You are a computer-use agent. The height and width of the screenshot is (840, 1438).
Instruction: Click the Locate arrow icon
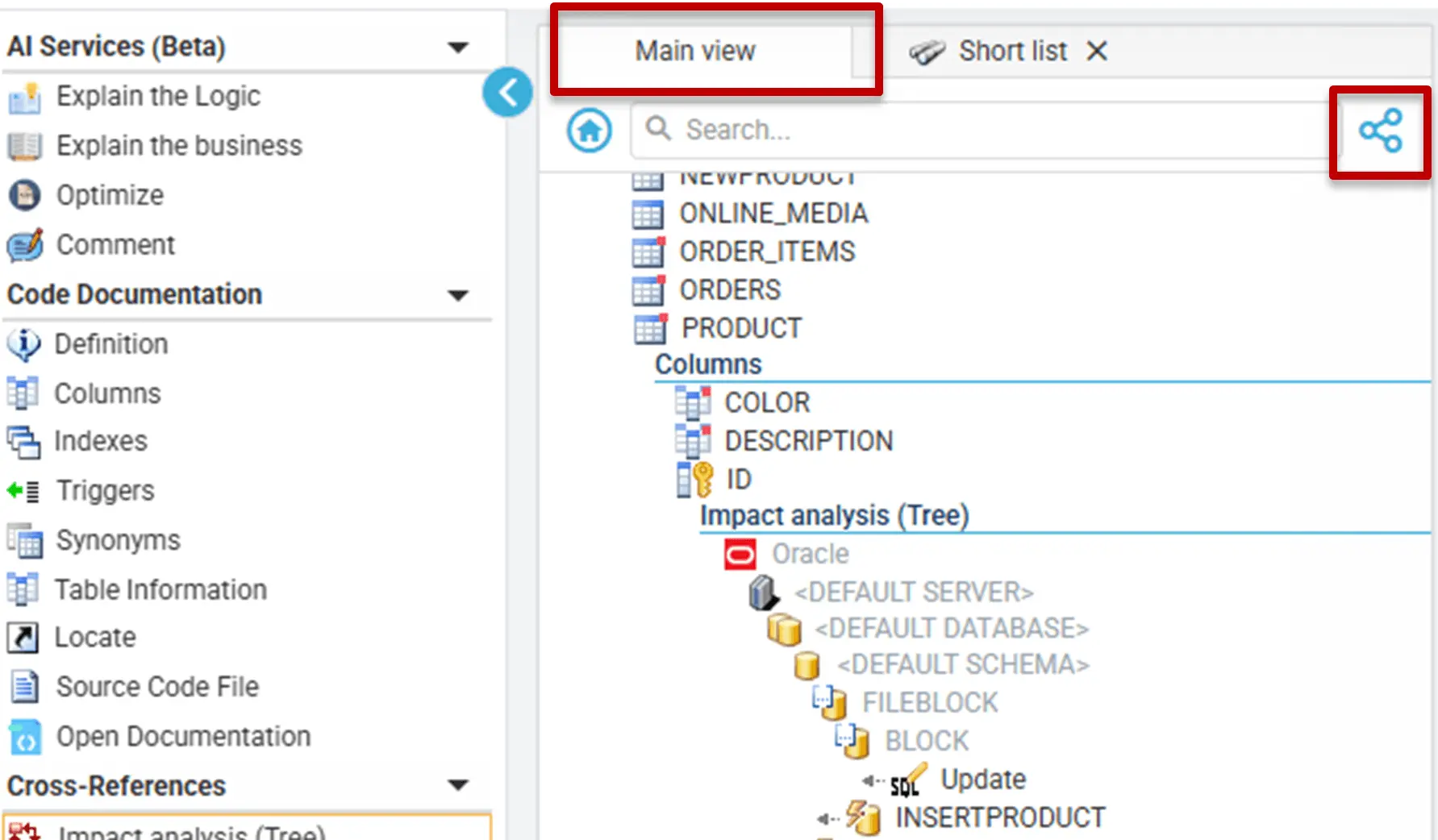(x=23, y=638)
